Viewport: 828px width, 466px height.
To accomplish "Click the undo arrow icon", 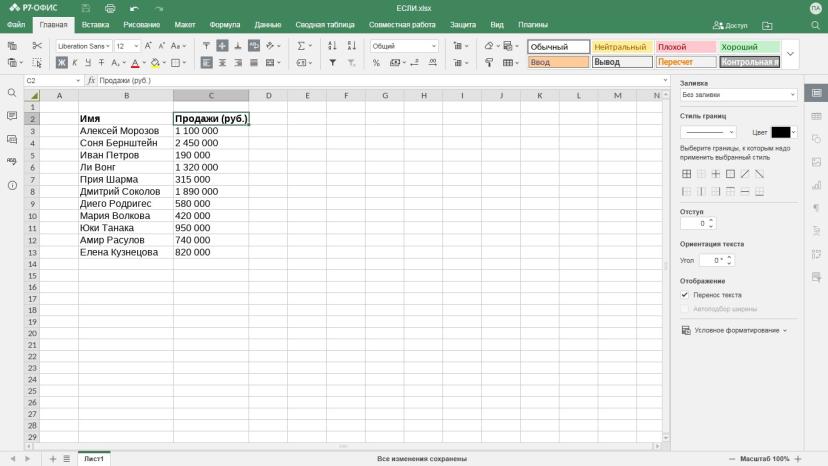I will [134, 8].
